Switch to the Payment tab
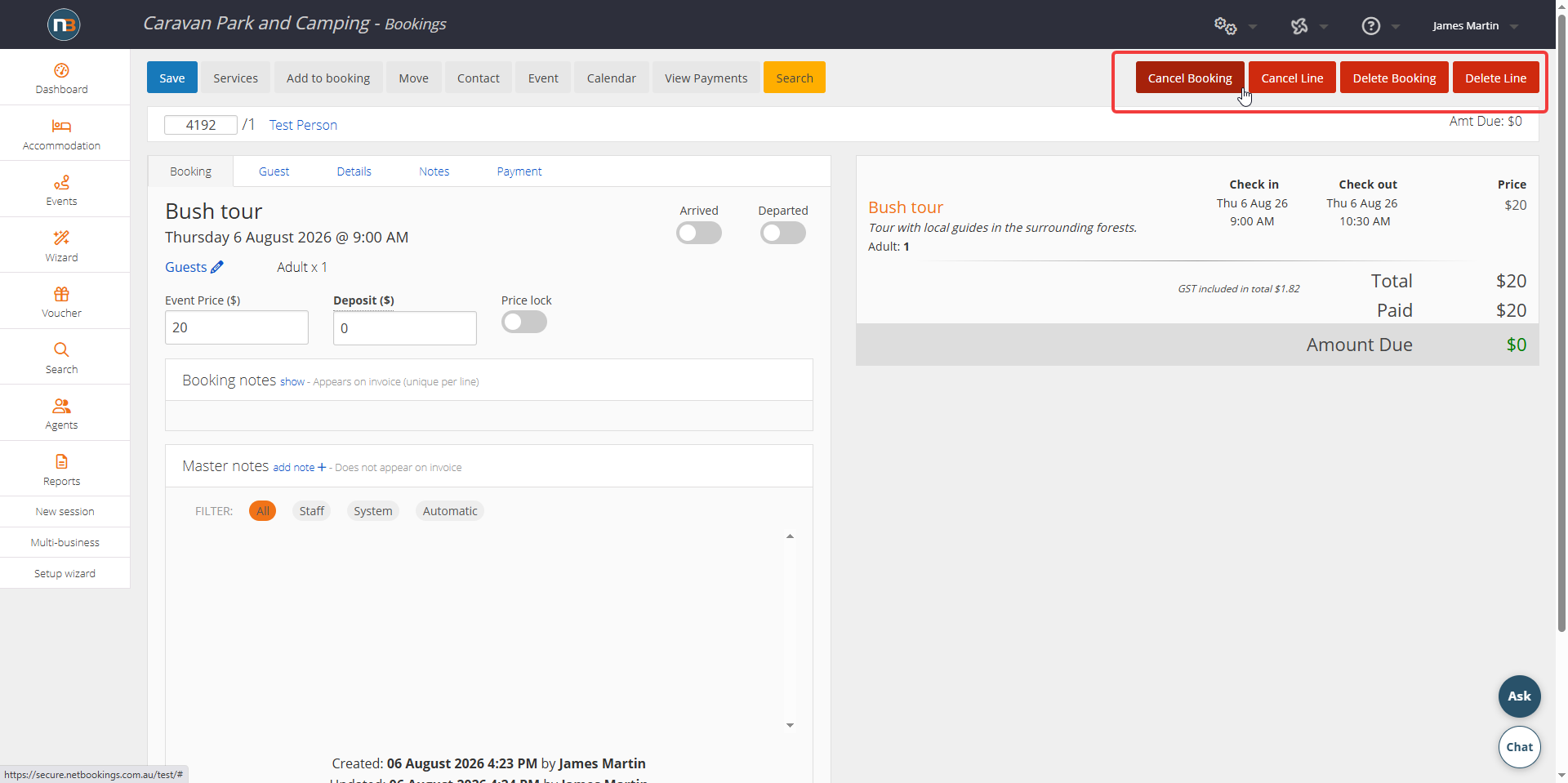This screenshot has width=1568, height=783. tap(519, 171)
